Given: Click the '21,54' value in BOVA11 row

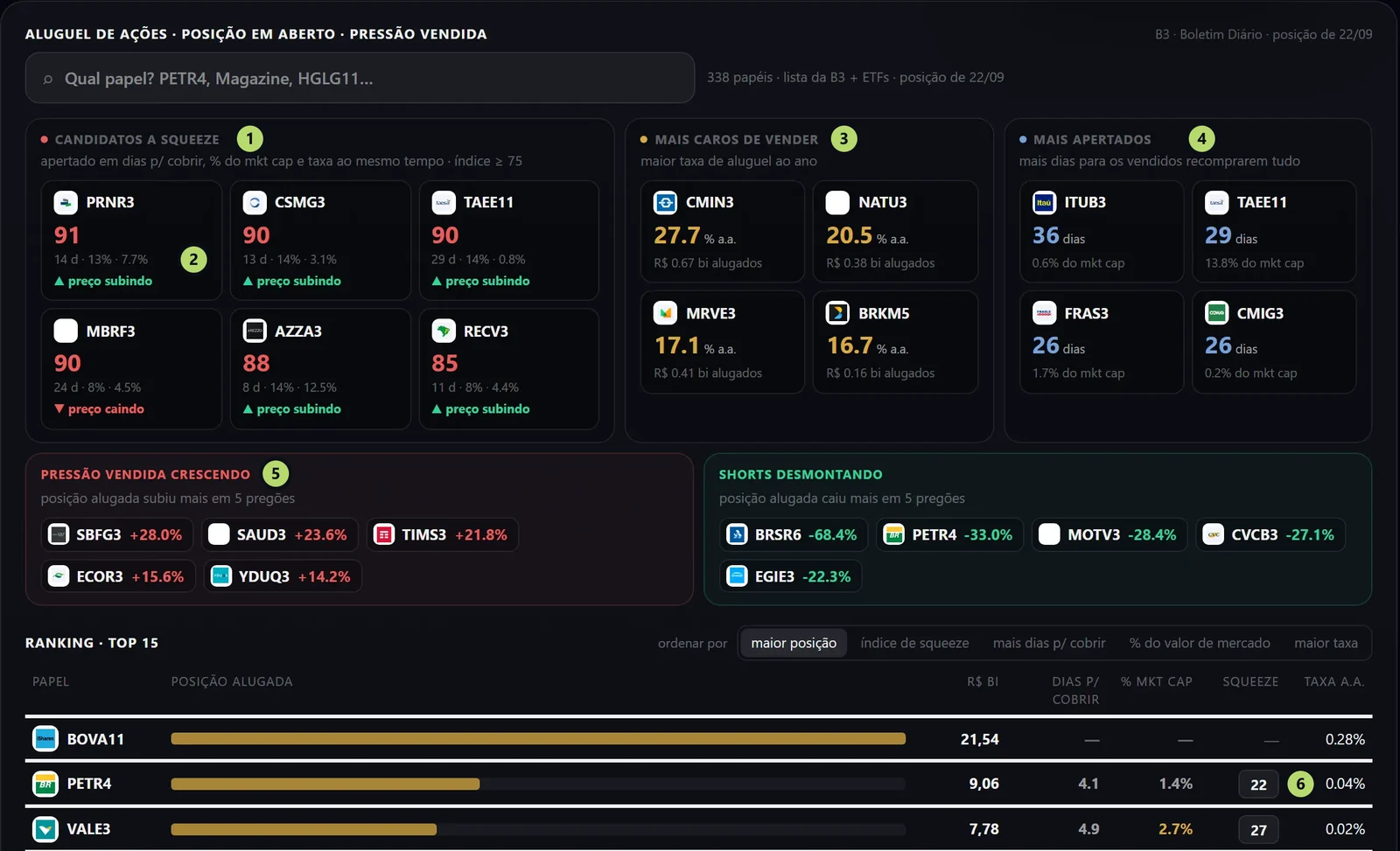Looking at the screenshot, I should [x=979, y=740].
